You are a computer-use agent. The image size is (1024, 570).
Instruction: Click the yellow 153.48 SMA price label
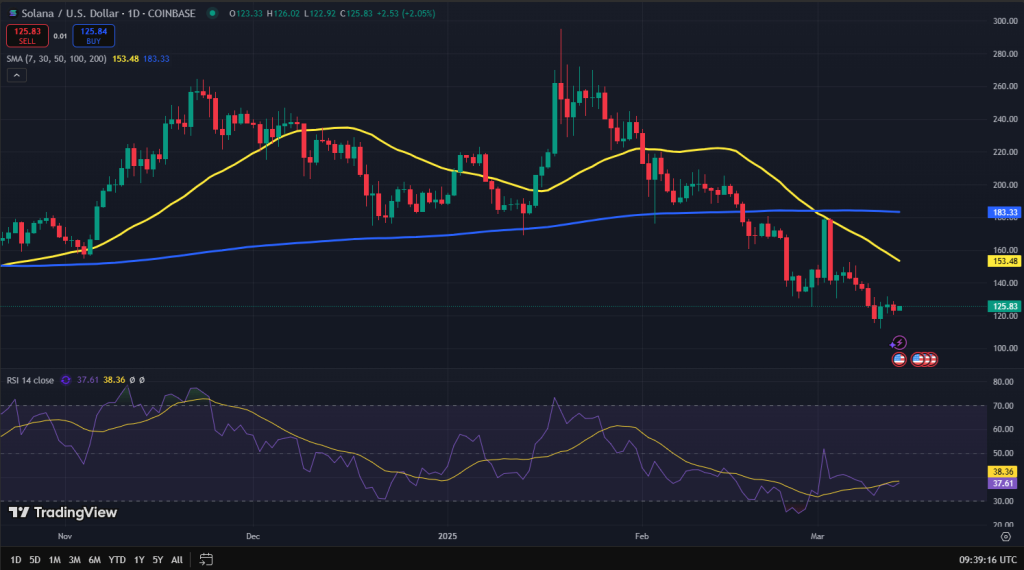point(1004,261)
